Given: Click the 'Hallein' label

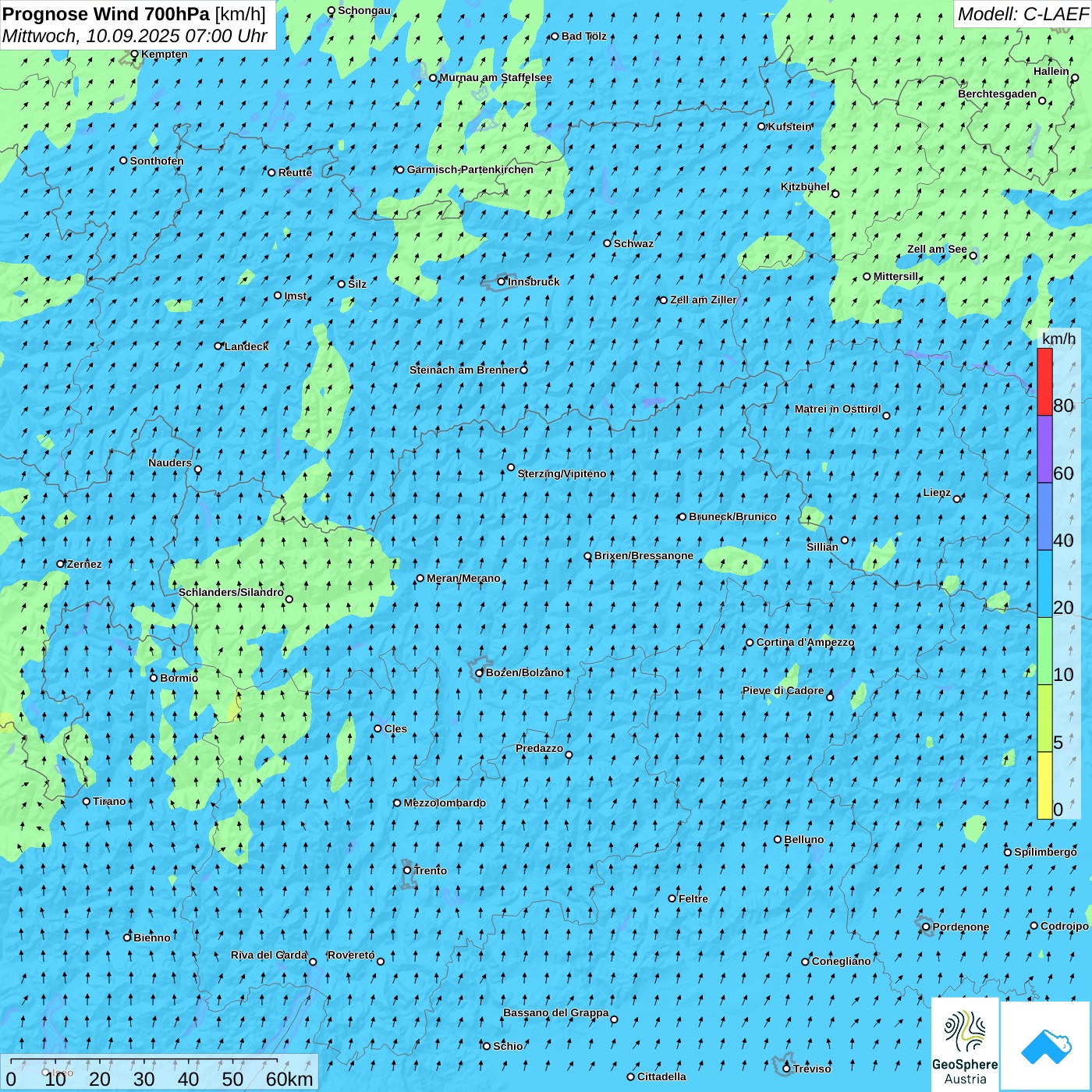Looking at the screenshot, I should pyautogui.click(x=1051, y=71).
